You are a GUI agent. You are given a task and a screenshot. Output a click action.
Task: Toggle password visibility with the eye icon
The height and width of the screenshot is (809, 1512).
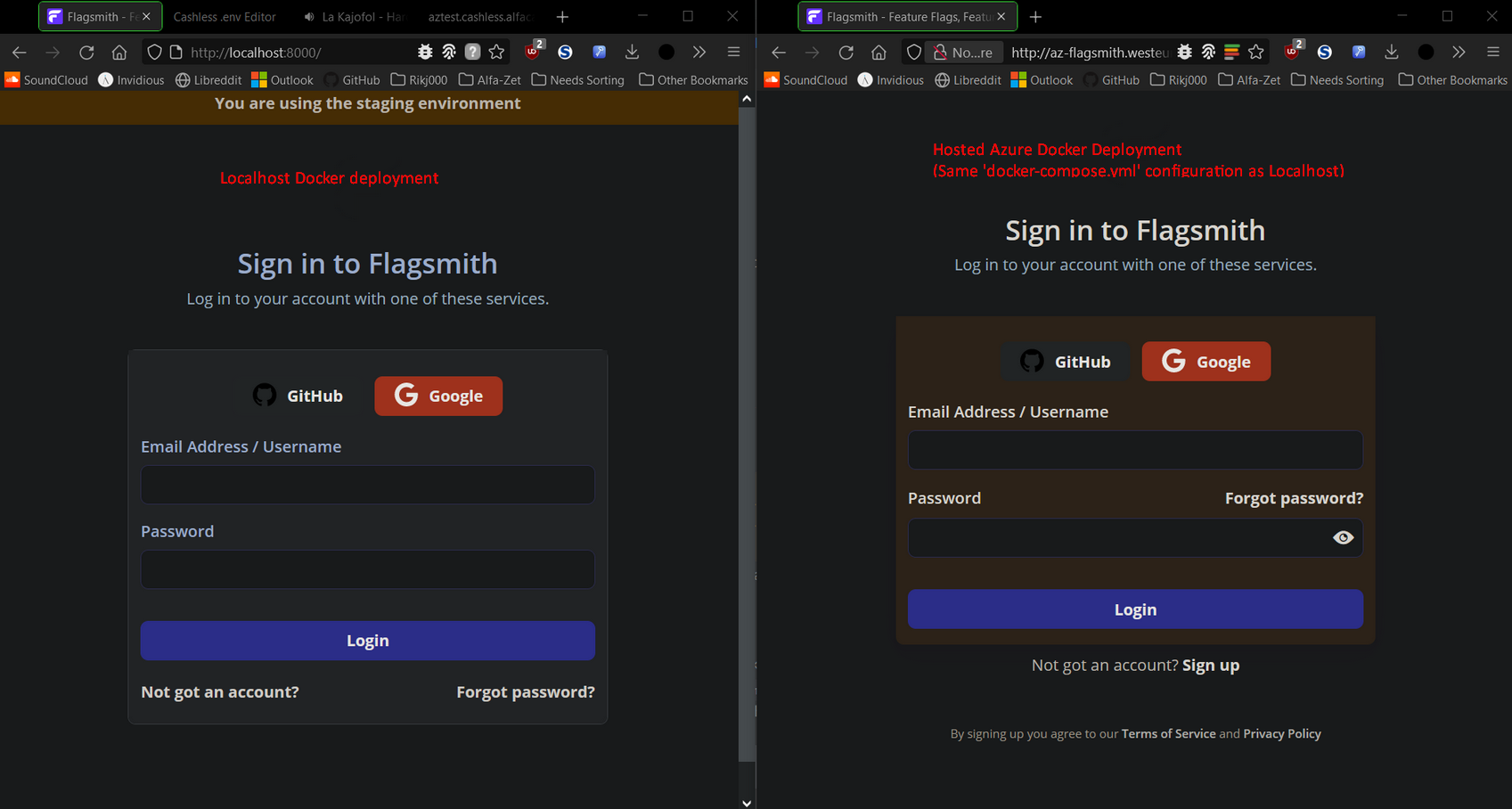click(x=1344, y=537)
